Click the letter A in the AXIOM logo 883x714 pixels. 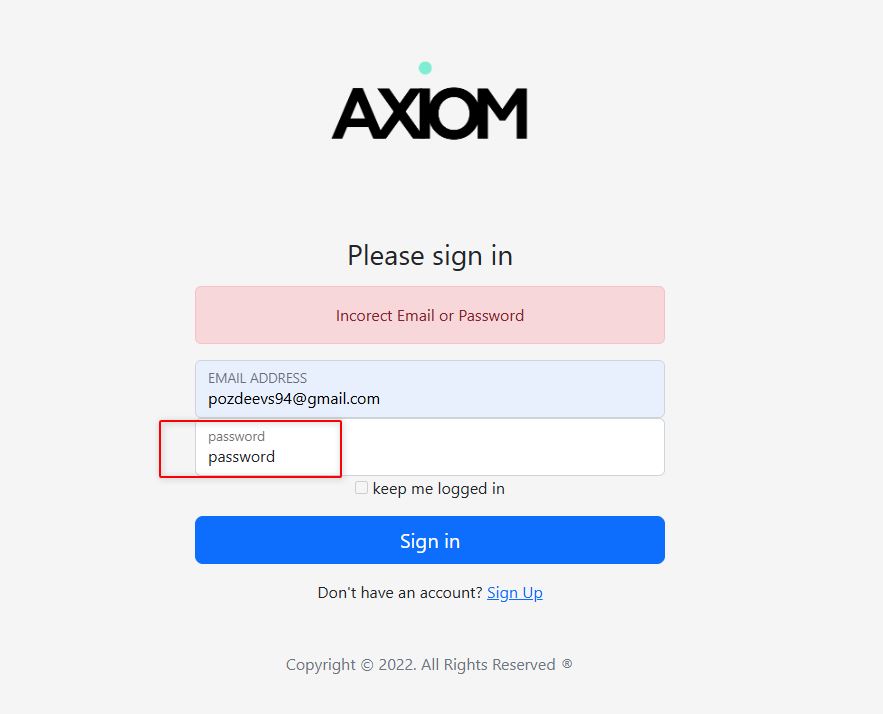pos(353,114)
